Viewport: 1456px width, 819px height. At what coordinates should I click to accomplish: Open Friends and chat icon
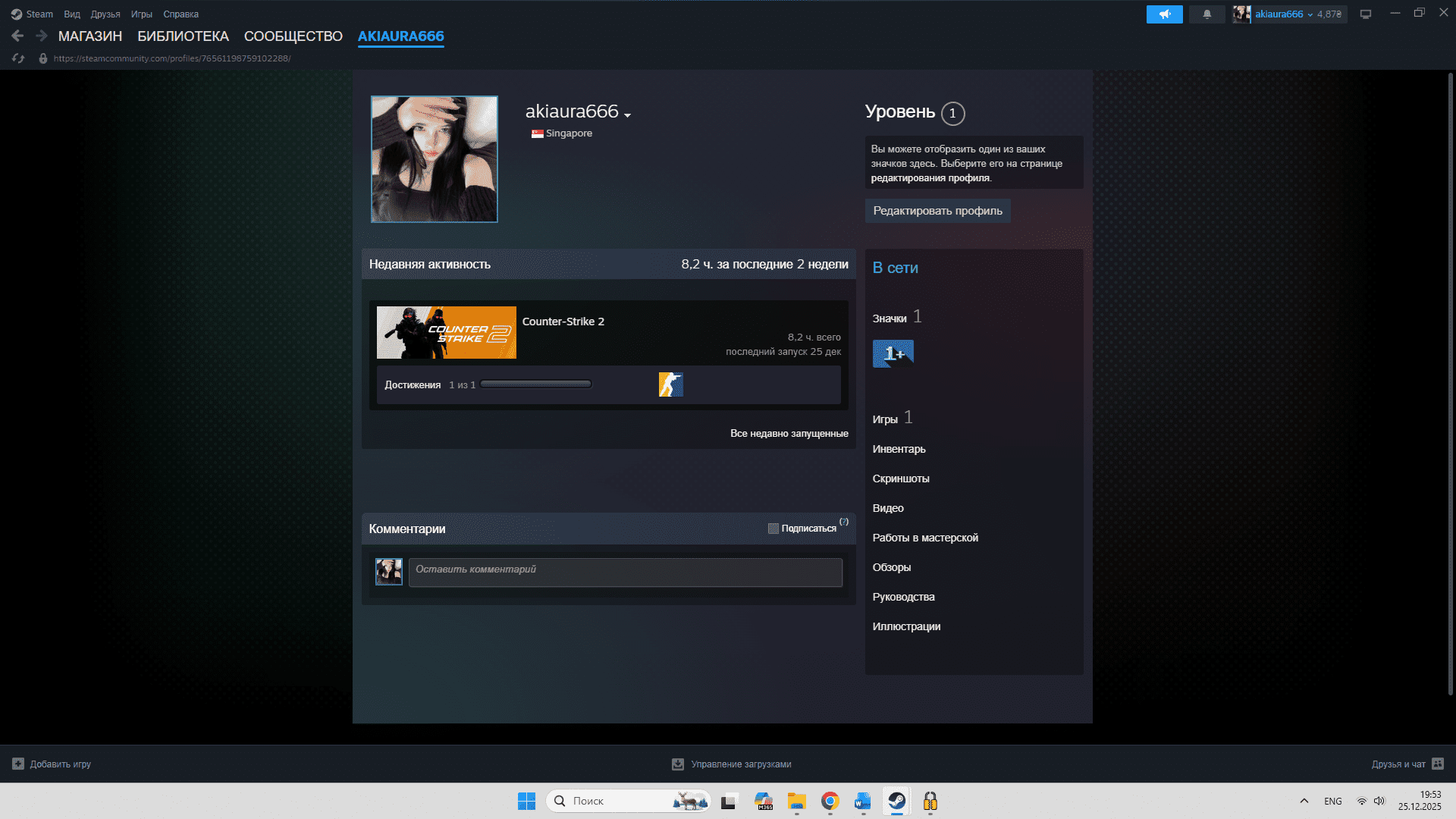point(1438,764)
